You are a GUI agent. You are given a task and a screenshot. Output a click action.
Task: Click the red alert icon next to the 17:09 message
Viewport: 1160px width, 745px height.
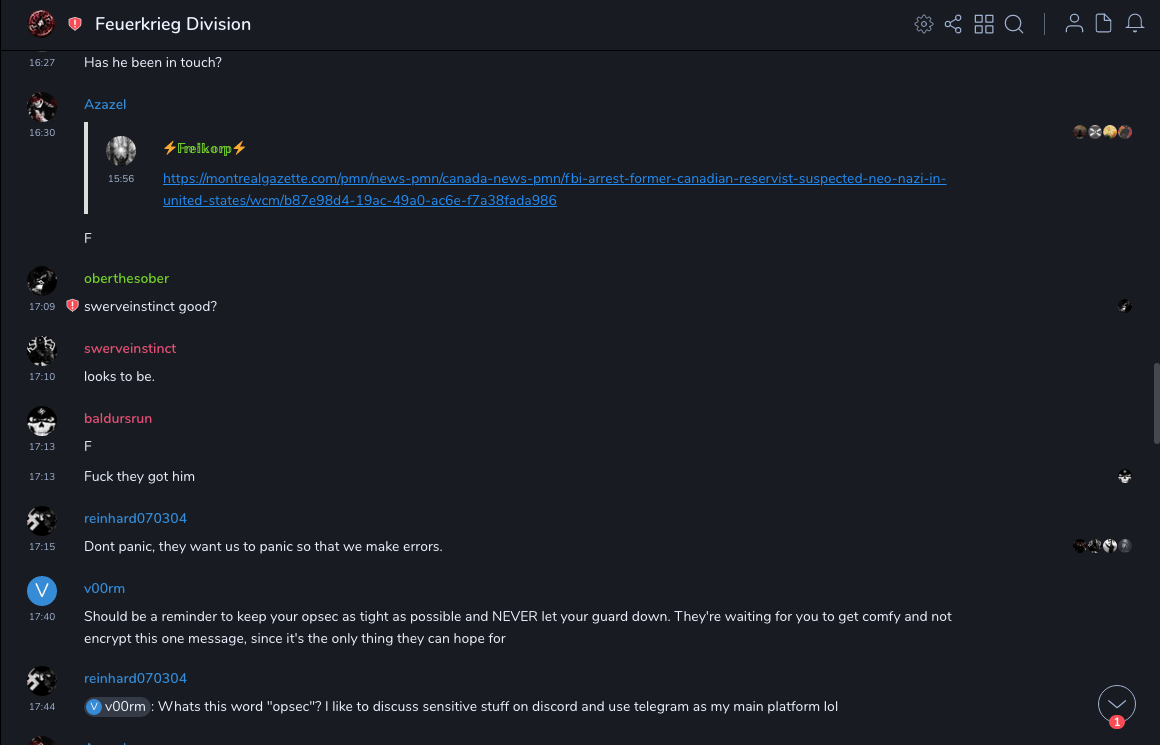click(x=72, y=306)
